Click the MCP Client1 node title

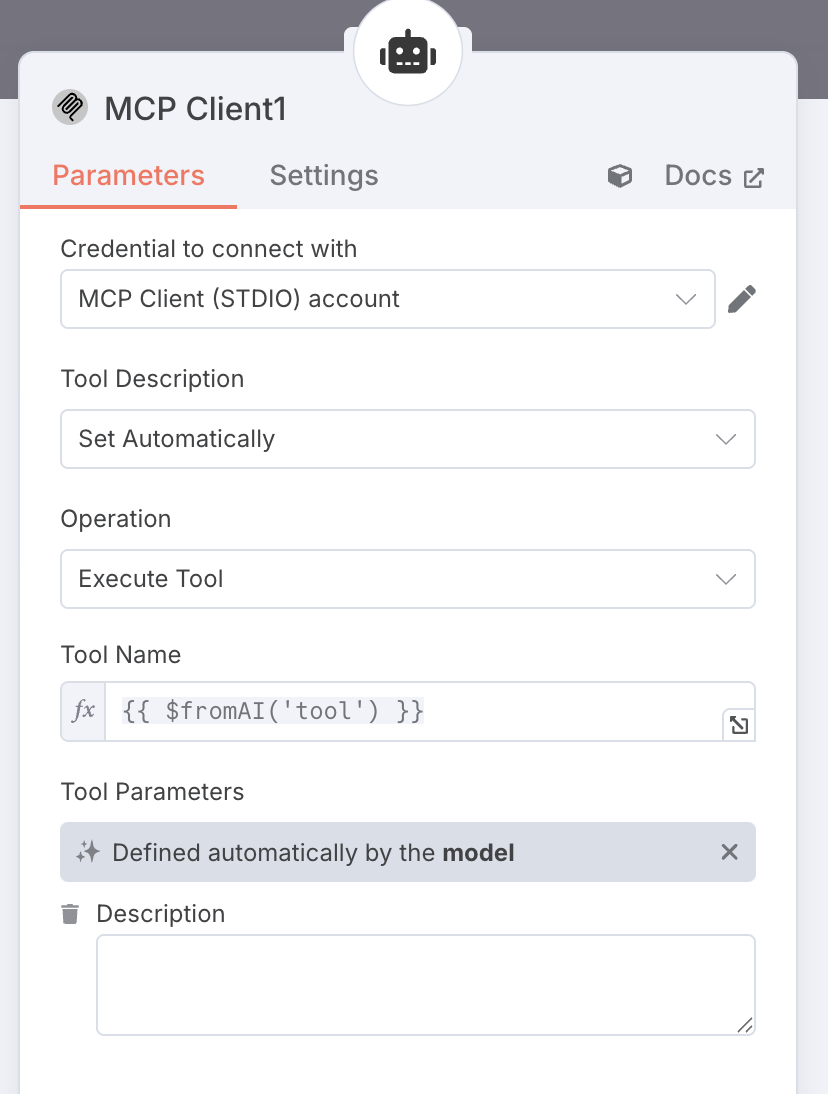pyautogui.click(x=195, y=109)
